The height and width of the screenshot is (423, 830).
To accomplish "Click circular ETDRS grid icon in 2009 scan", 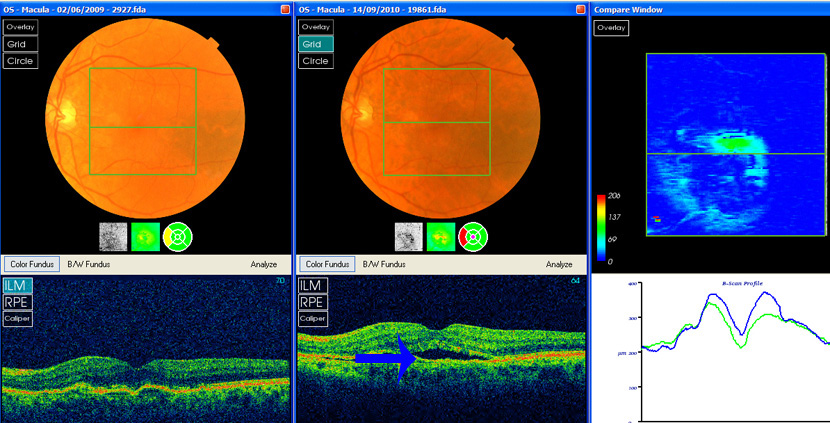I will (x=178, y=236).
